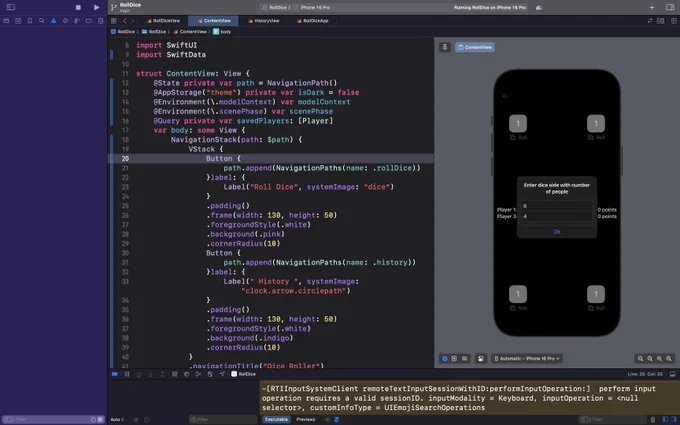Image resolution: width=680 pixels, height=425 pixels.
Task: Tap OK in the dice dialog
Action: (557, 232)
